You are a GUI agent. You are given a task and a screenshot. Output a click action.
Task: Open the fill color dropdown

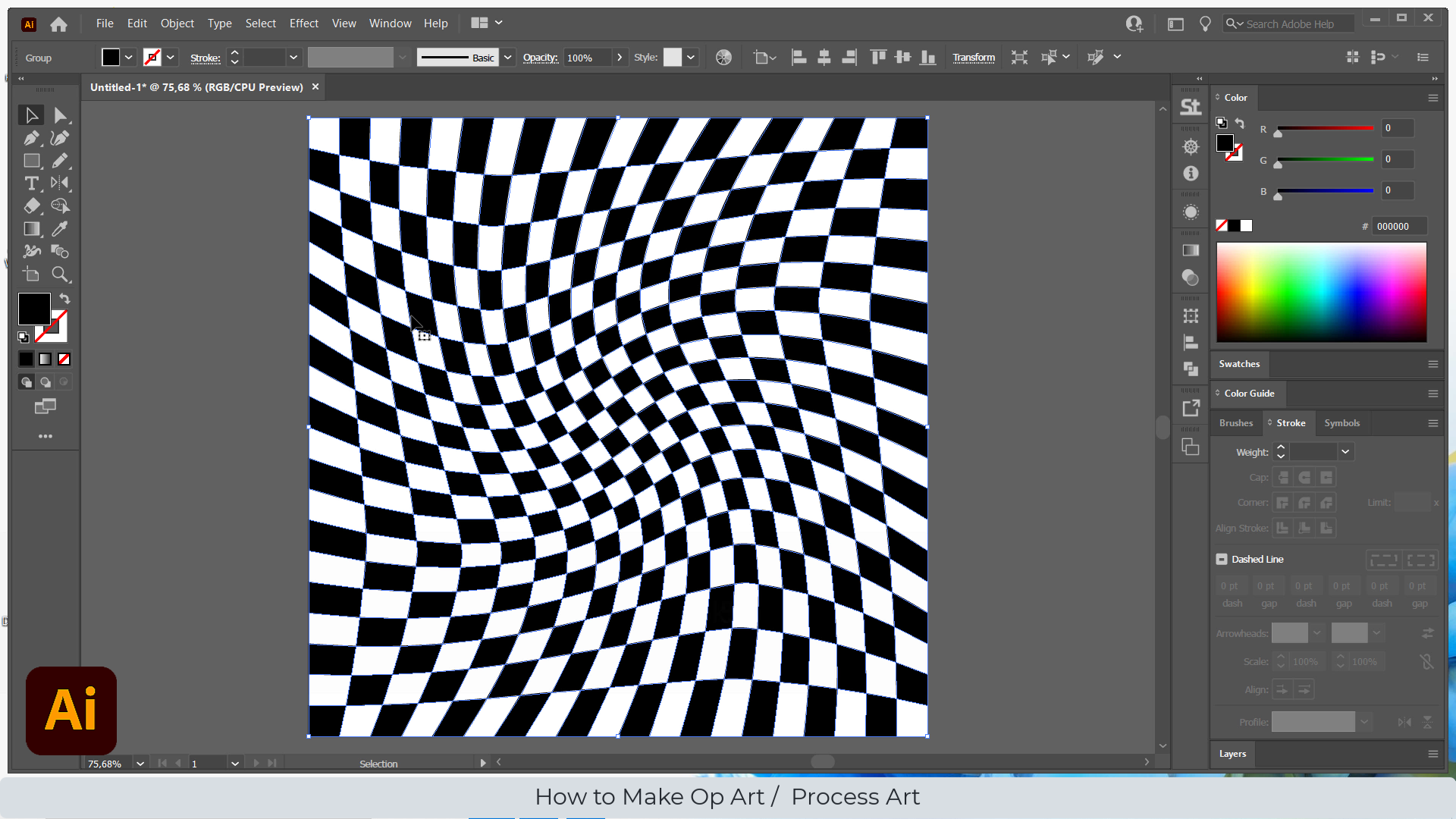point(129,58)
